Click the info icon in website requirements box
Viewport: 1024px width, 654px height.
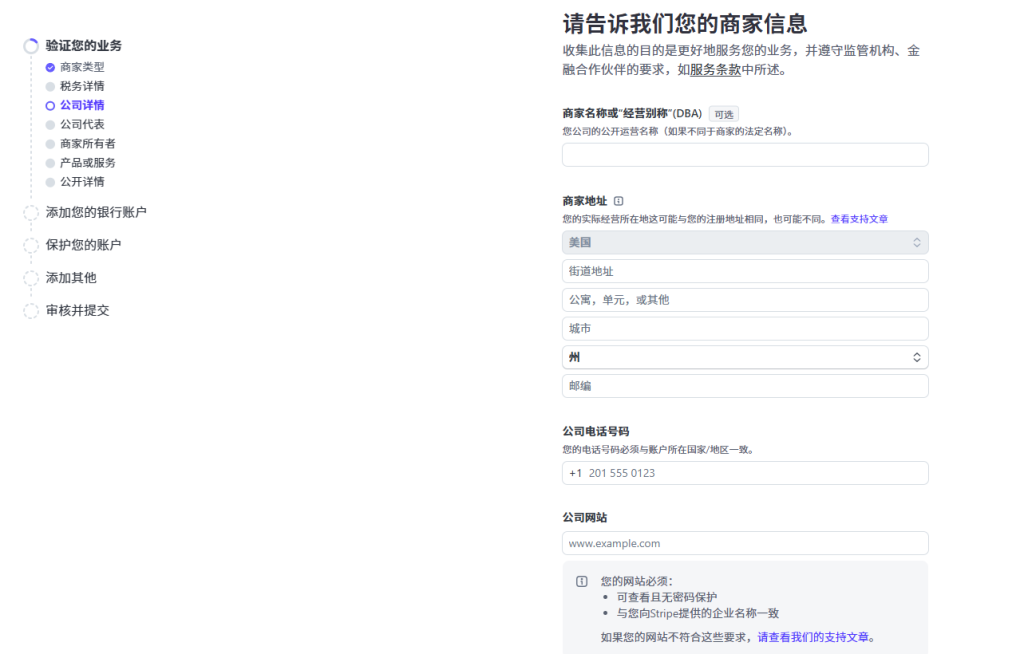[582, 582]
